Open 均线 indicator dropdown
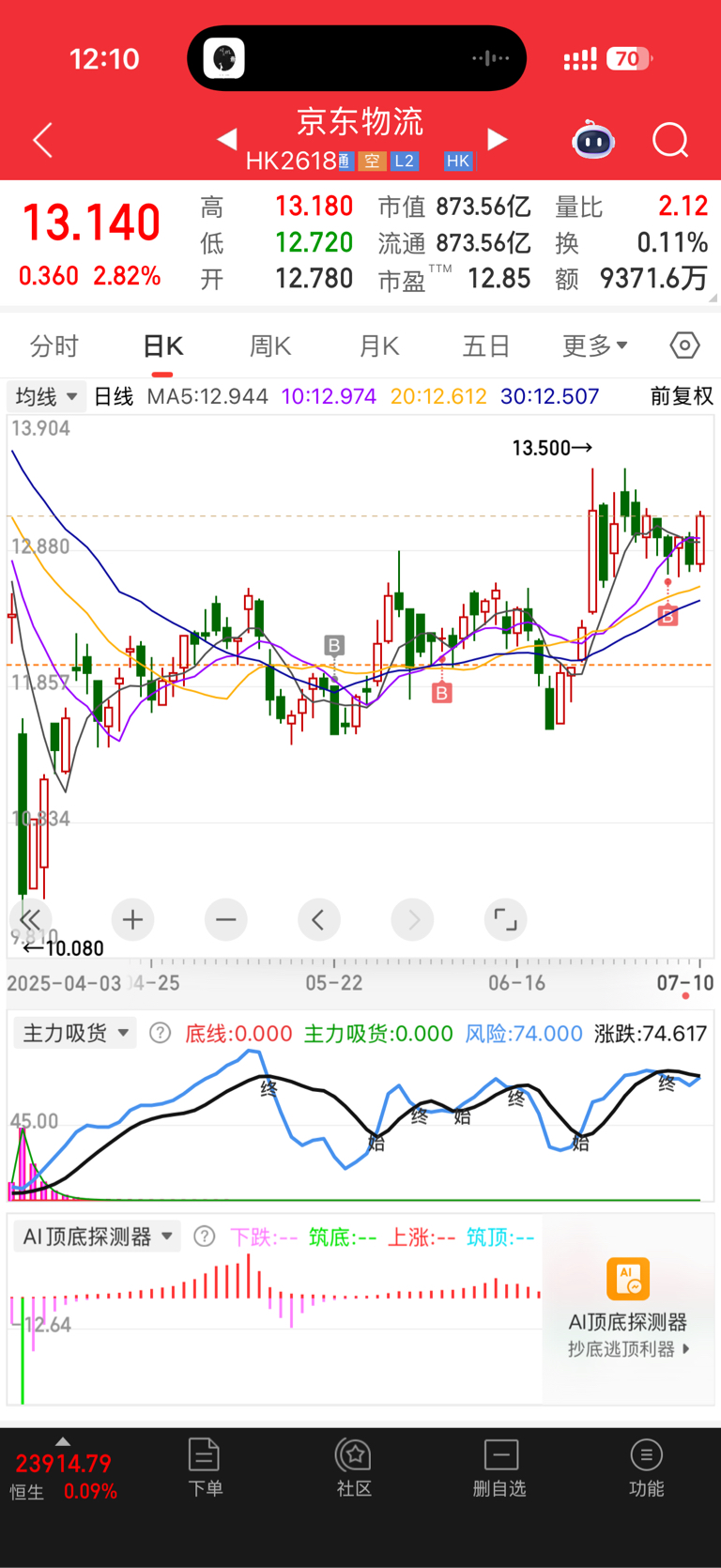 tap(46, 396)
